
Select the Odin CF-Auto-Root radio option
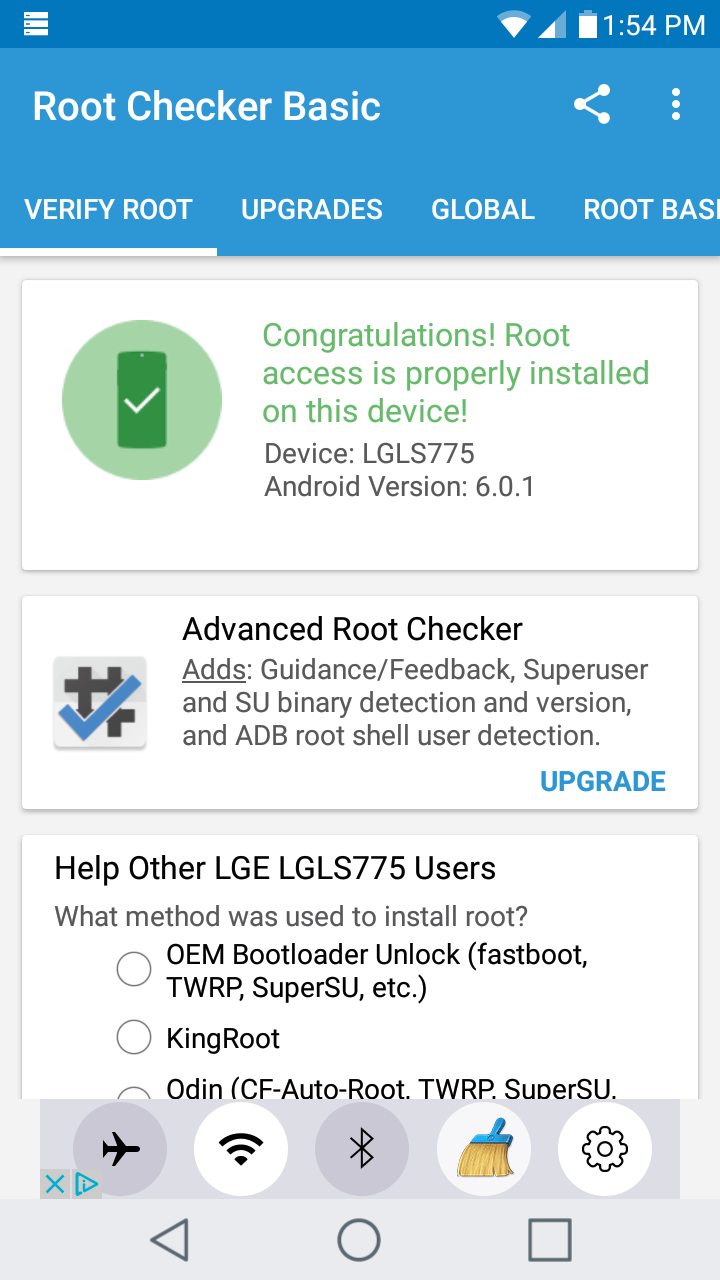click(x=134, y=1093)
